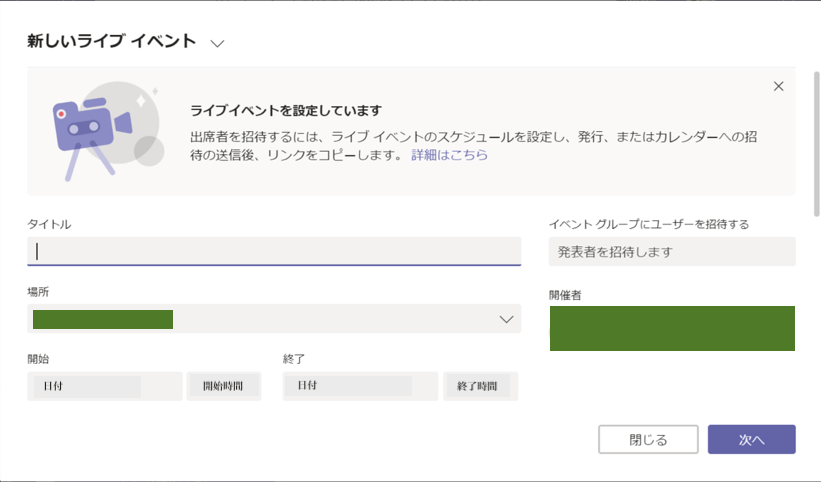Open the 詳細はこちら link

449,155
